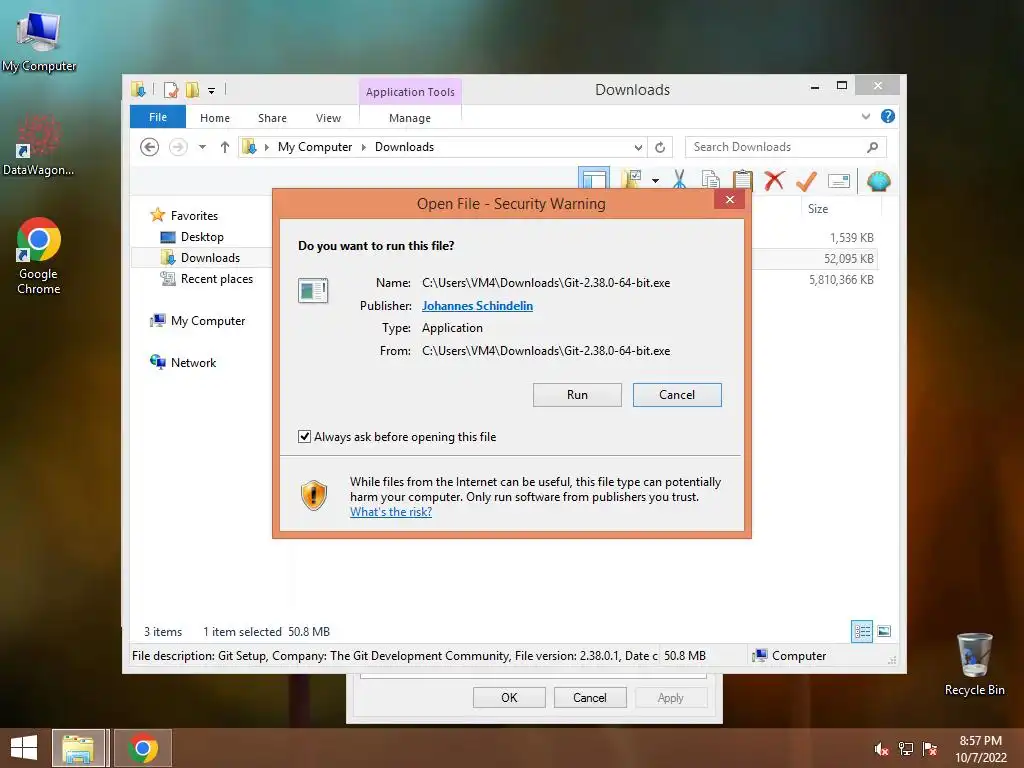Select Favorites in the navigation pane

[194, 216]
